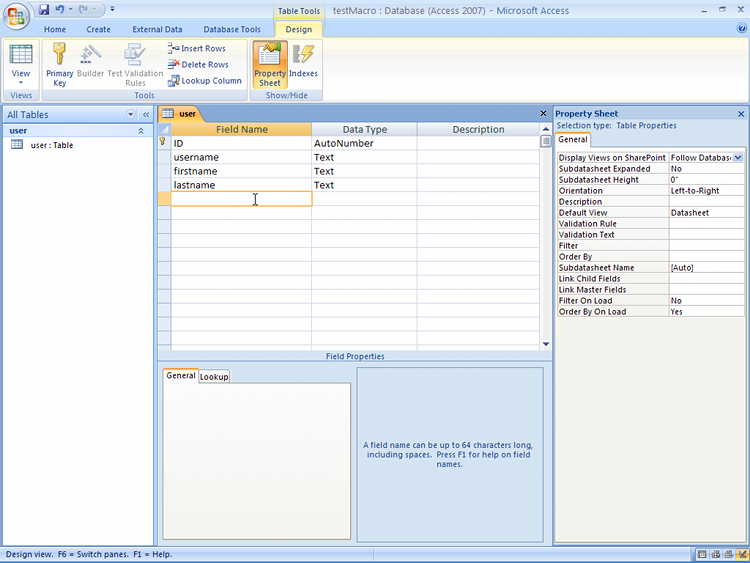
Task: Delete Rows from the table design
Action: 198,65
